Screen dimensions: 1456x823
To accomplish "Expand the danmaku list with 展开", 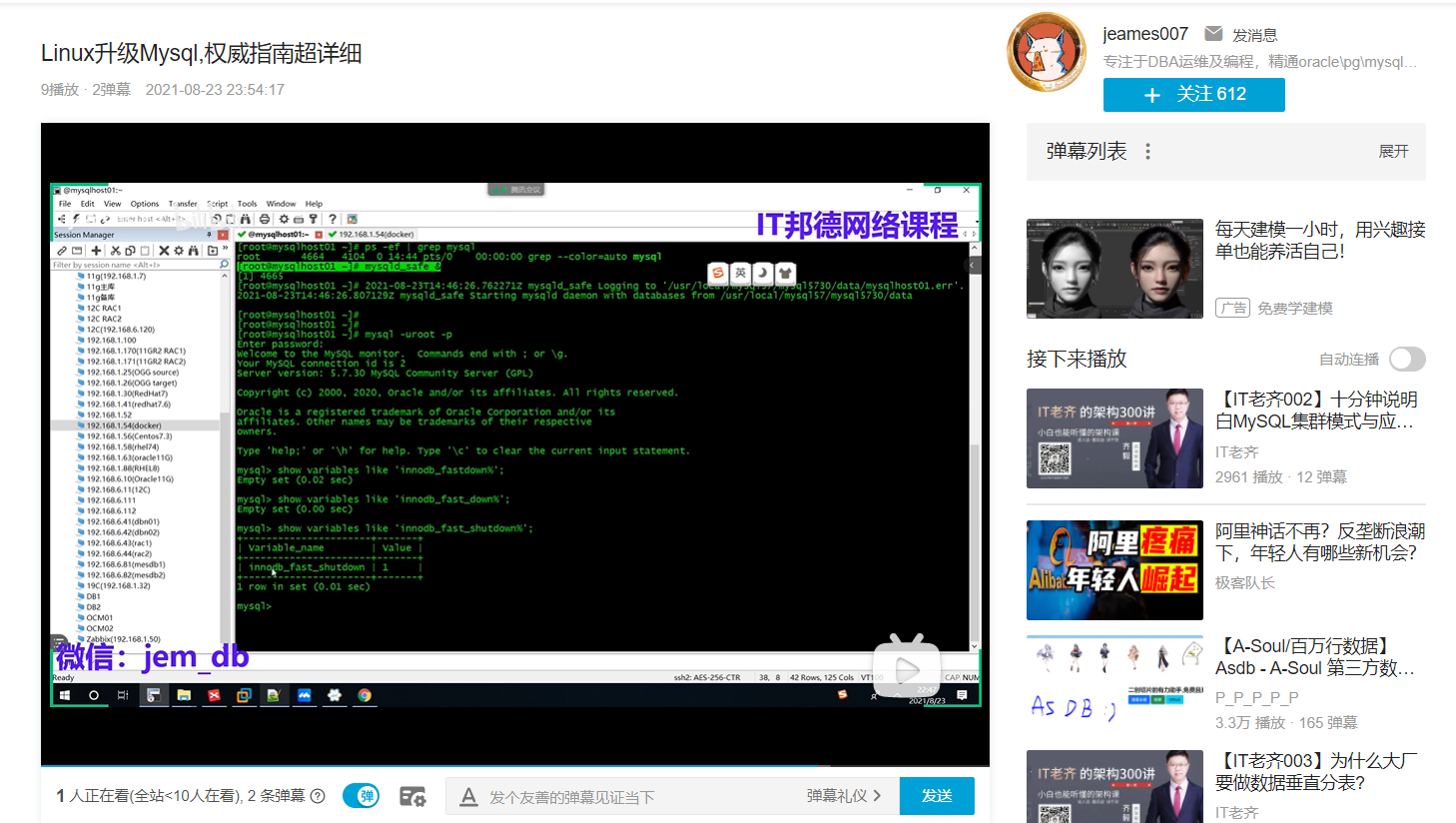I will pyautogui.click(x=1393, y=151).
